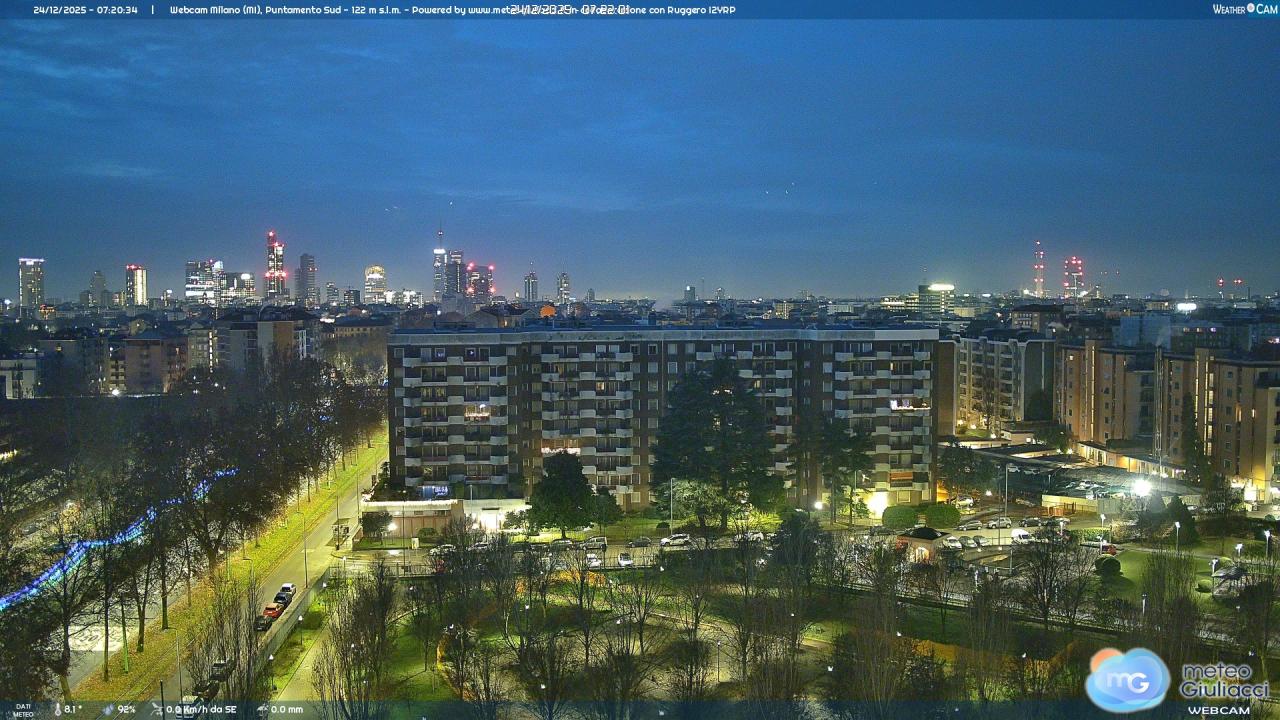Click the wind speed anemometer icon

pyautogui.click(x=157, y=709)
